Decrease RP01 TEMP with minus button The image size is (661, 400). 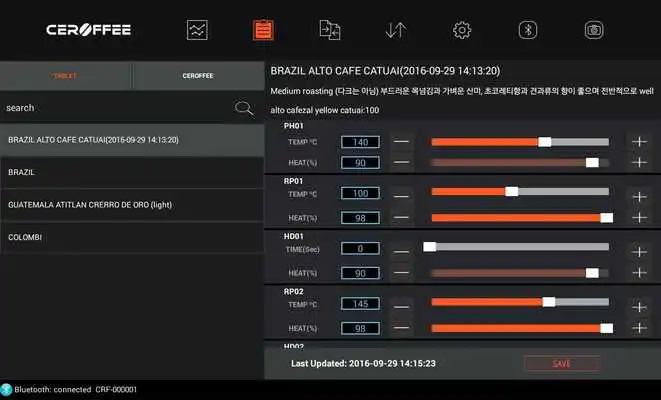pyautogui.click(x=401, y=196)
